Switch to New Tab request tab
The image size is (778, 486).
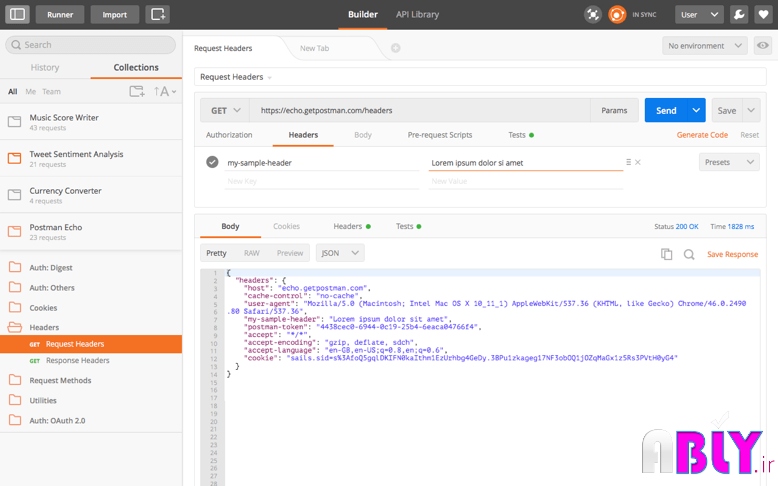(314, 48)
